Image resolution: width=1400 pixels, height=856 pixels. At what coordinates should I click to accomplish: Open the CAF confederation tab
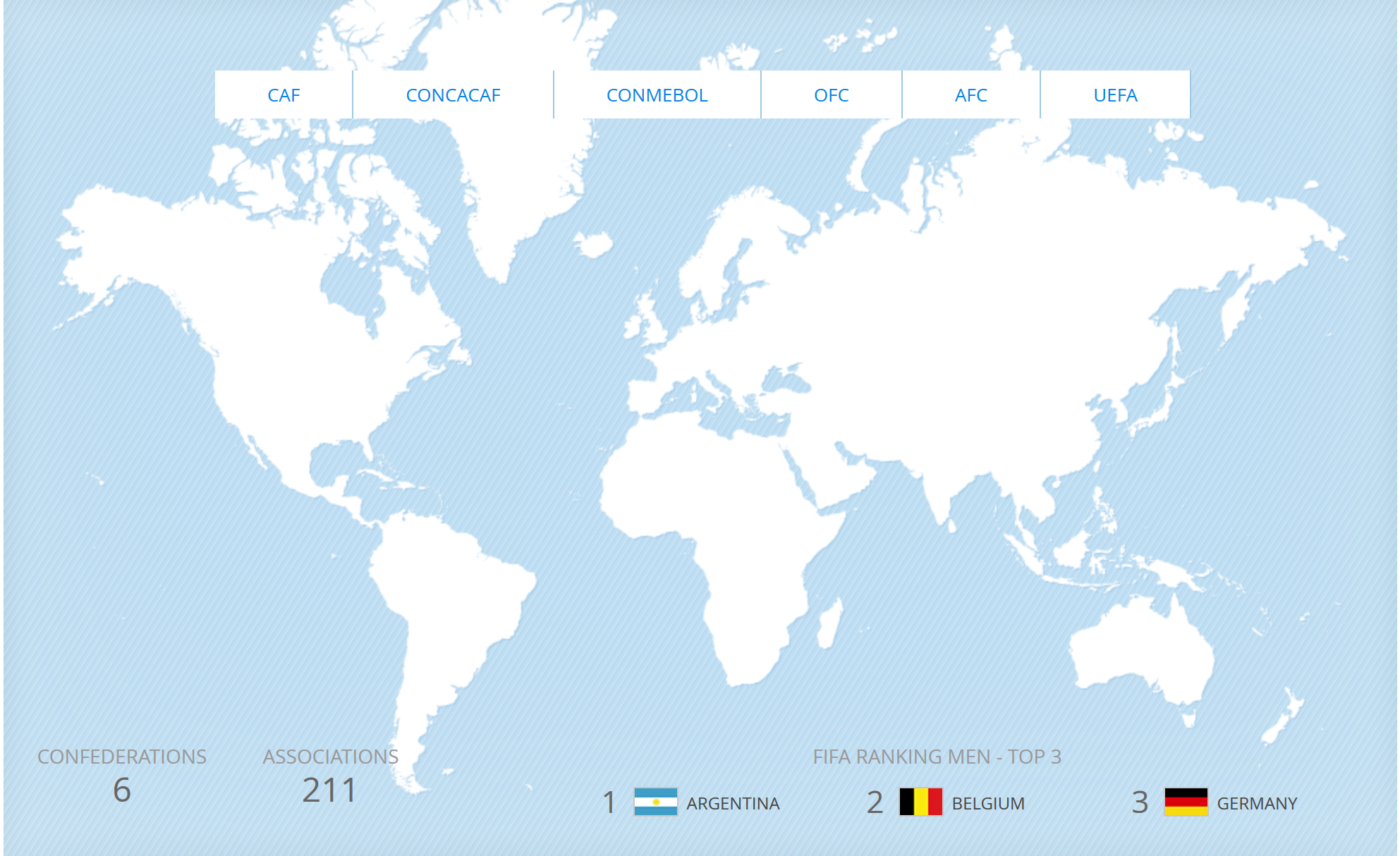[x=284, y=95]
